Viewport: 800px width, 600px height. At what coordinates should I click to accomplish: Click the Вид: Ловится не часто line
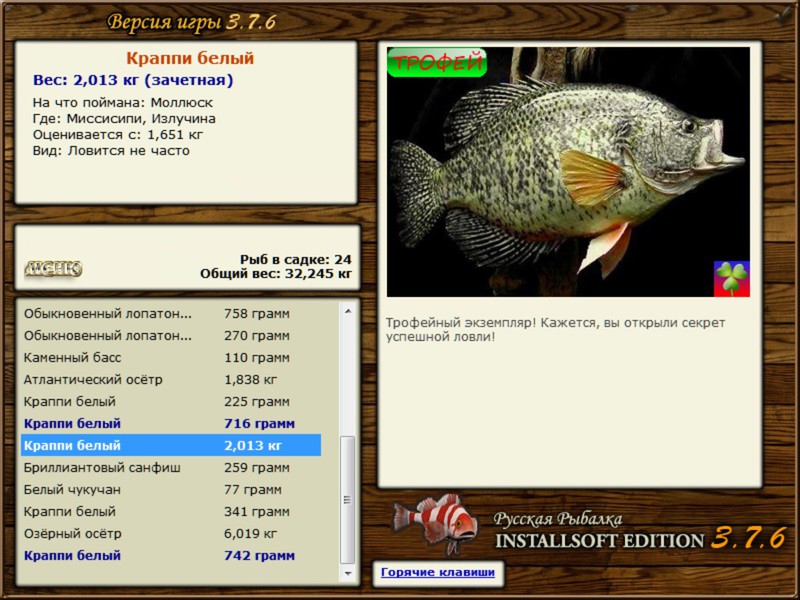coord(111,151)
